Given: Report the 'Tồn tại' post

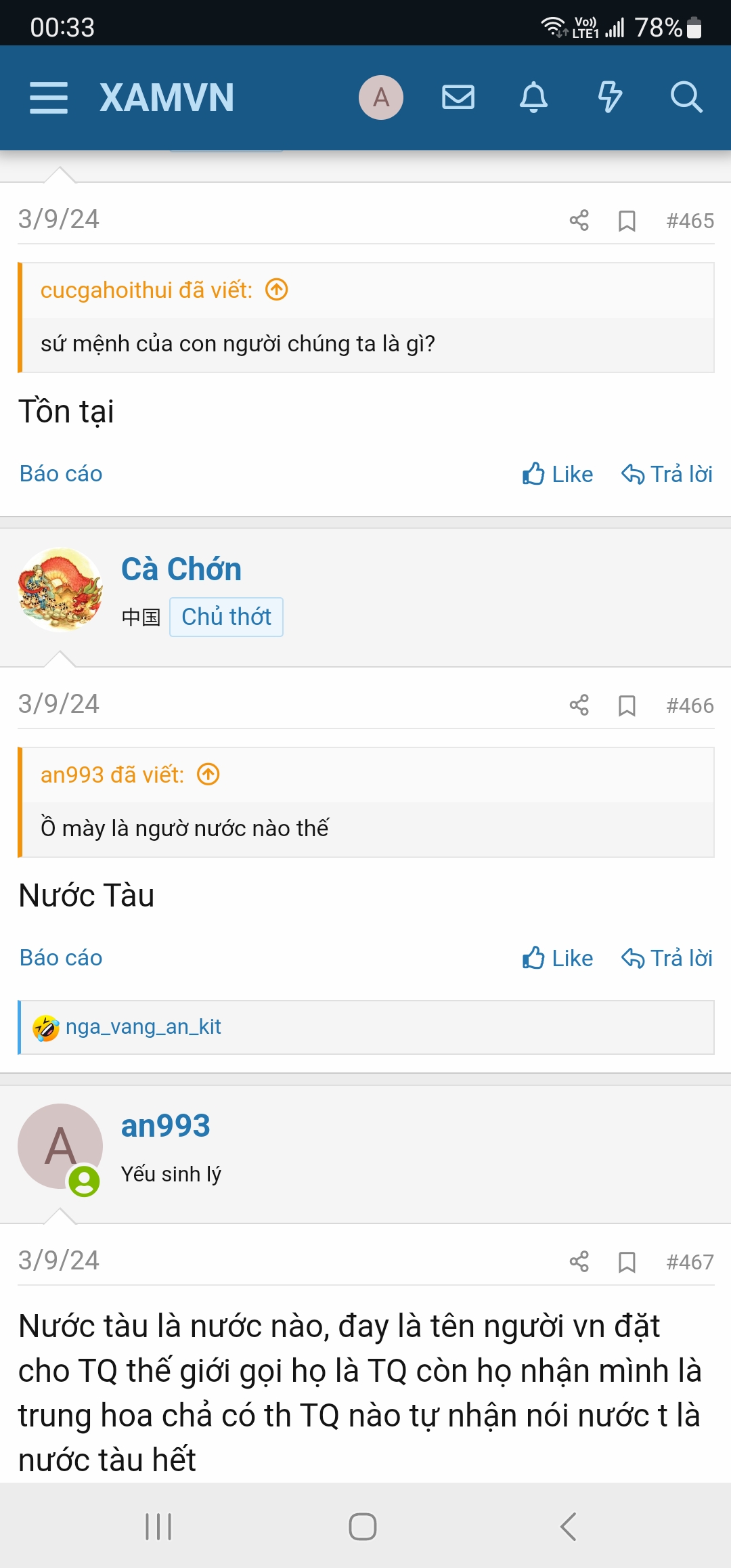Looking at the screenshot, I should tap(61, 473).
